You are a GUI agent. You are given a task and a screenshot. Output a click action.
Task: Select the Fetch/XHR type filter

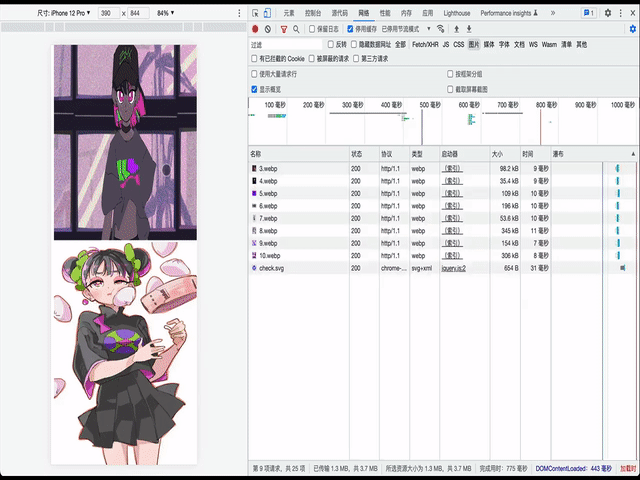(x=425, y=44)
